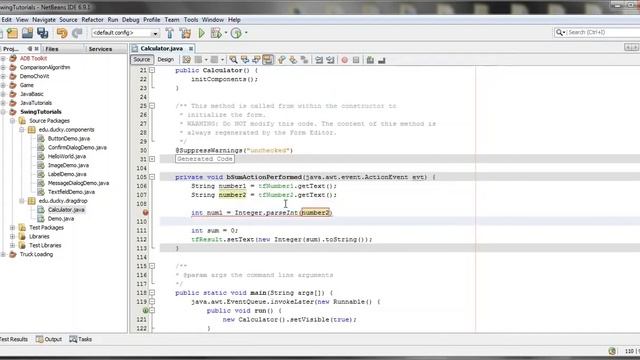The width and height of the screenshot is (640, 360).
Task: Expand the Truck Loading project
Action: [3, 255]
